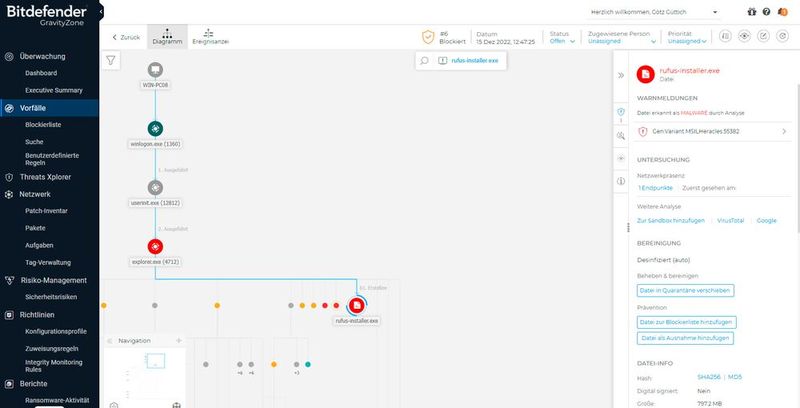
Task: Click the teal node in lower graph row
Action: click(308, 364)
